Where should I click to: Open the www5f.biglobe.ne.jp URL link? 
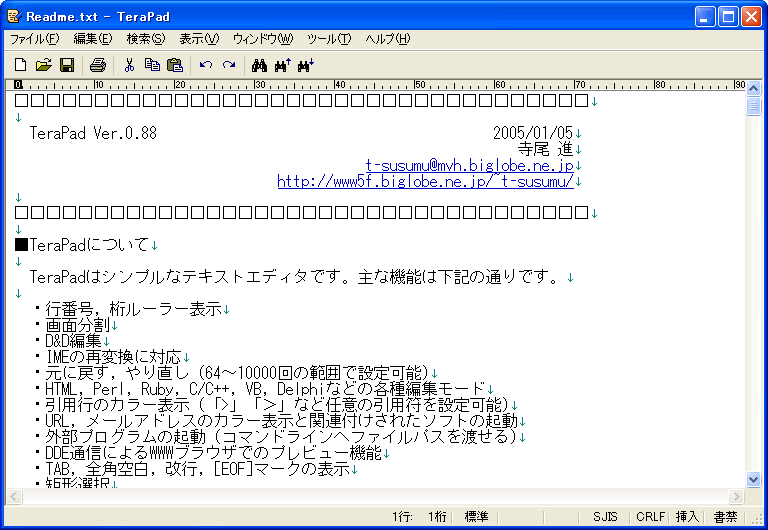[425, 182]
